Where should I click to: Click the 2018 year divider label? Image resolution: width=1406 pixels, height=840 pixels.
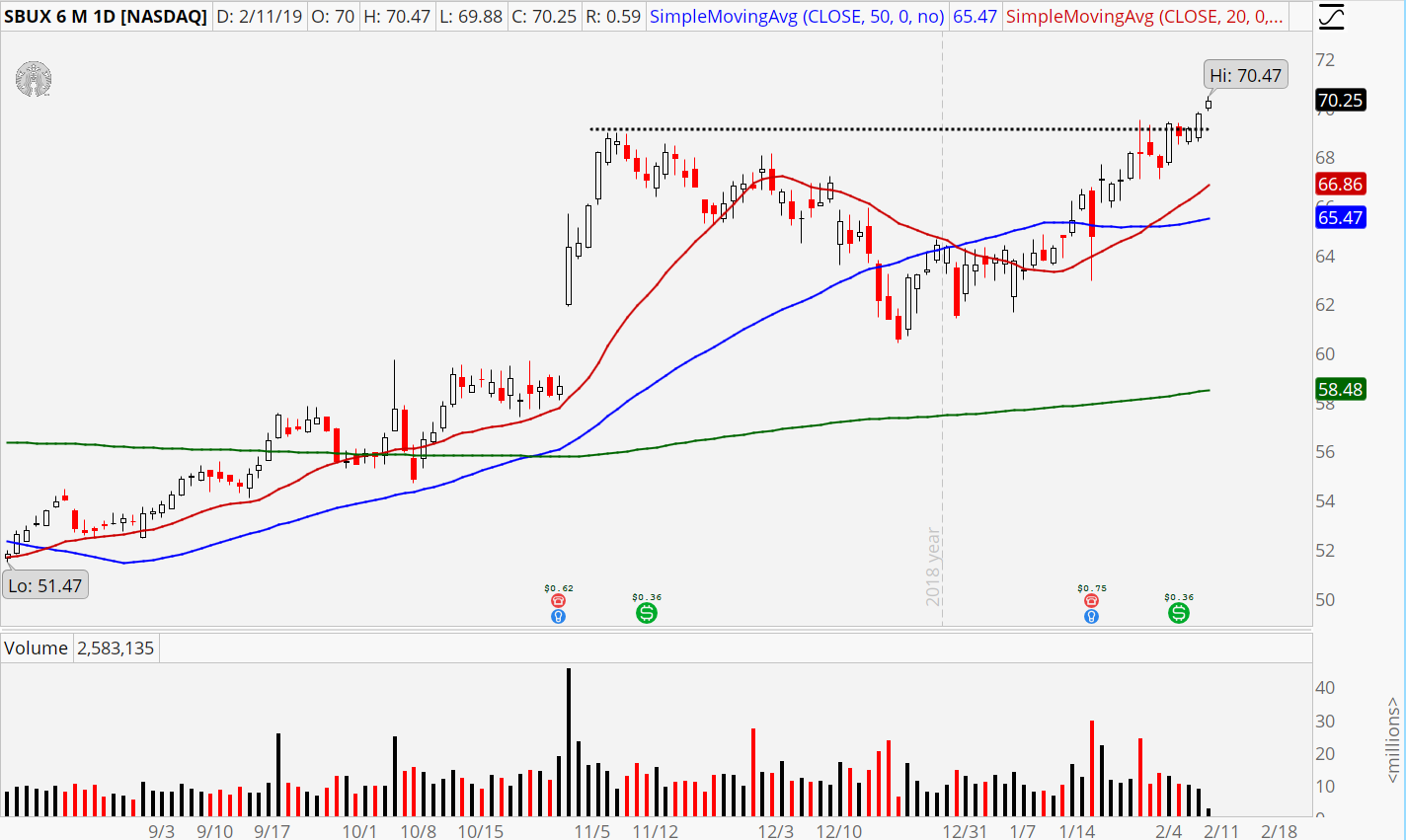[933, 568]
